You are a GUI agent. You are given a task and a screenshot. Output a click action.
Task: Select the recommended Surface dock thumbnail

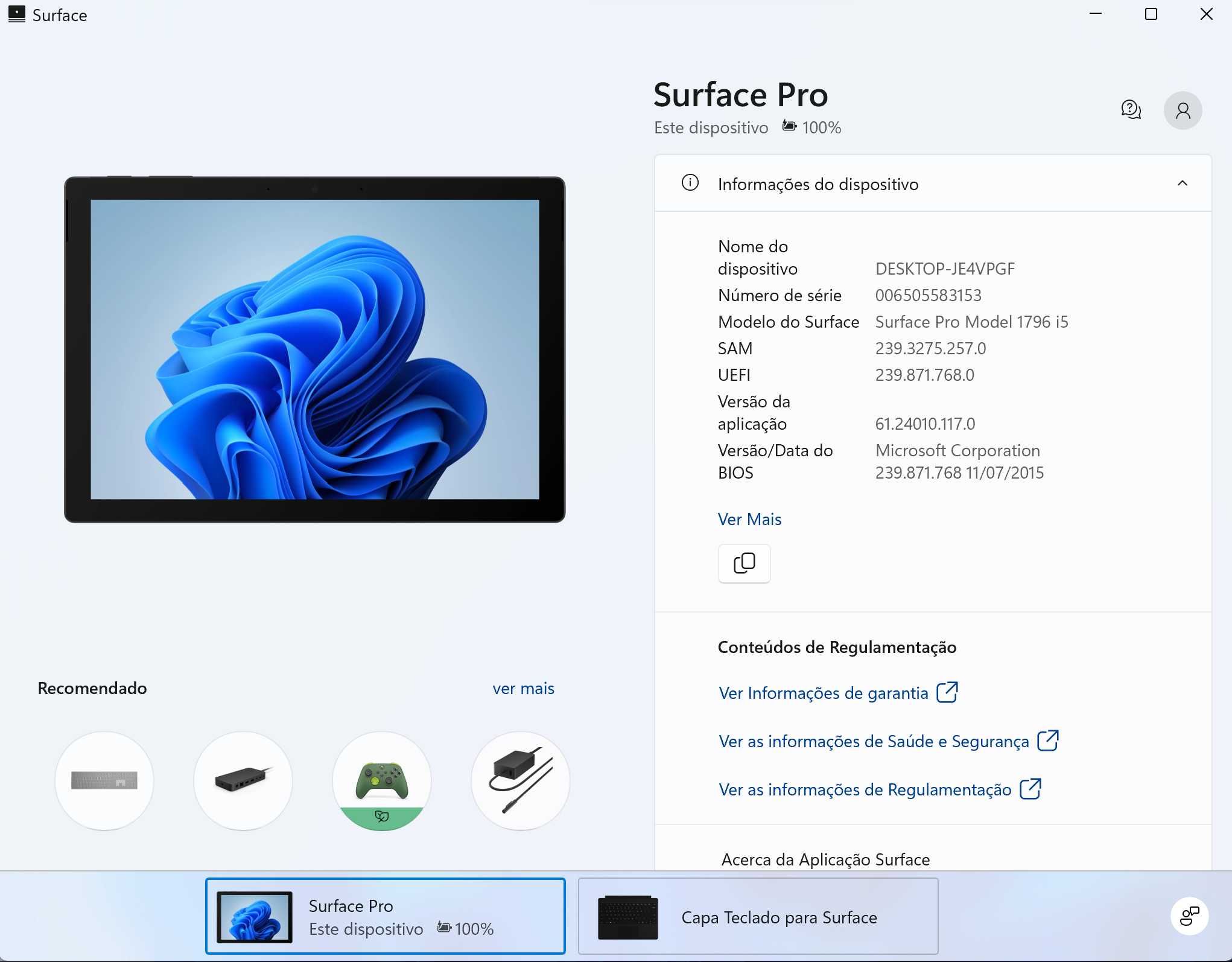pyautogui.click(x=243, y=781)
